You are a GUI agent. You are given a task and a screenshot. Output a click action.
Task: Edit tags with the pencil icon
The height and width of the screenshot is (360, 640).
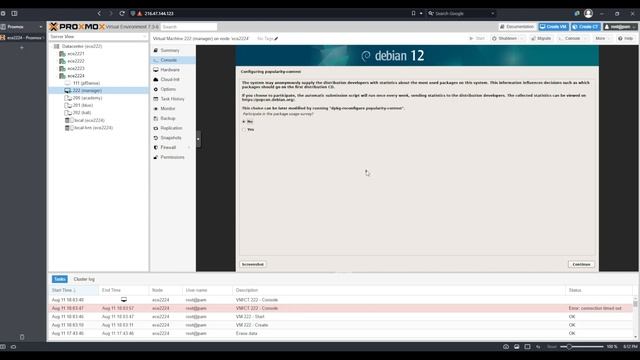[x=276, y=39]
